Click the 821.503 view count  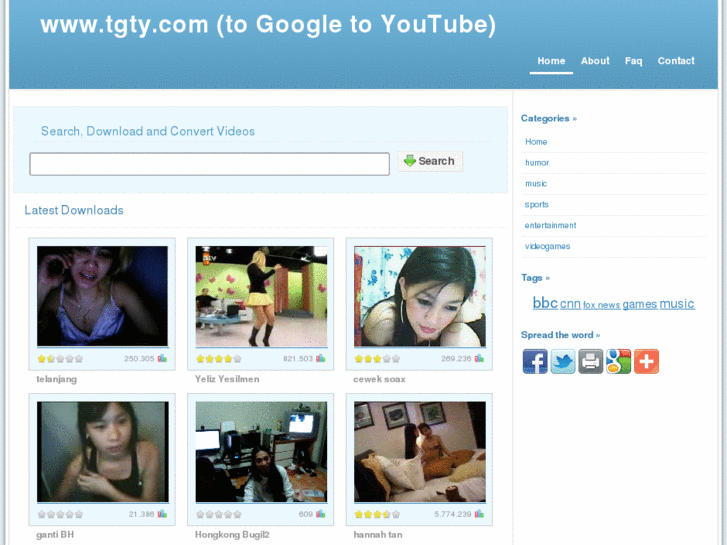(x=298, y=359)
